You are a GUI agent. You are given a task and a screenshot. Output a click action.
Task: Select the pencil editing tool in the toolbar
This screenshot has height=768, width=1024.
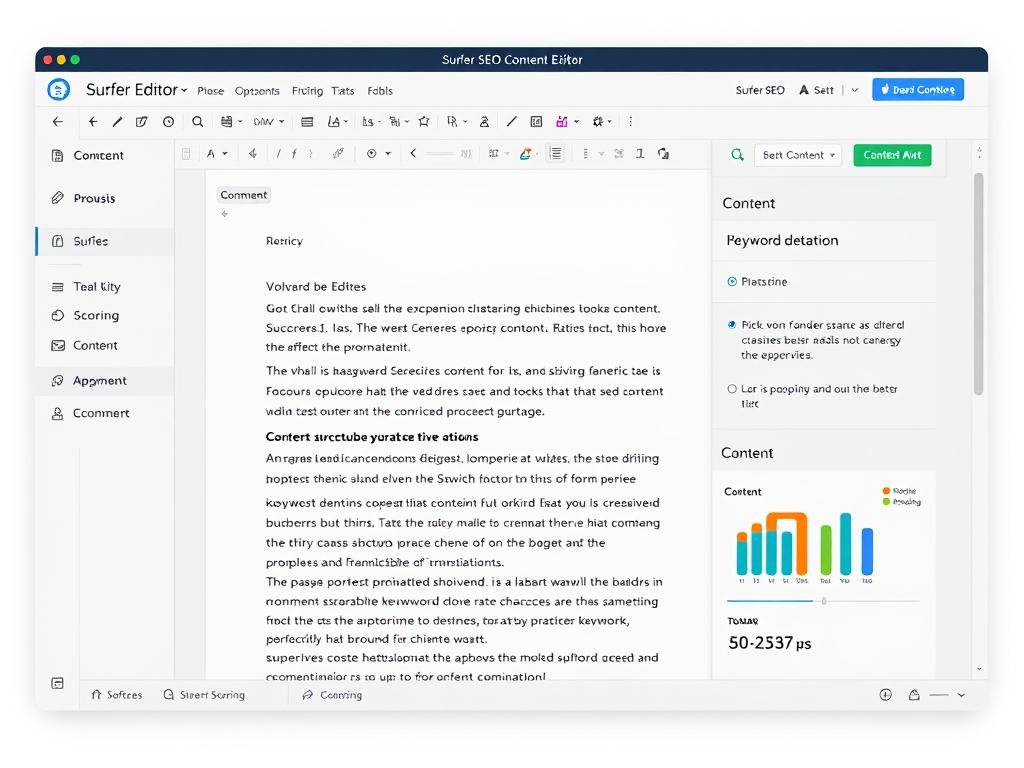118,121
